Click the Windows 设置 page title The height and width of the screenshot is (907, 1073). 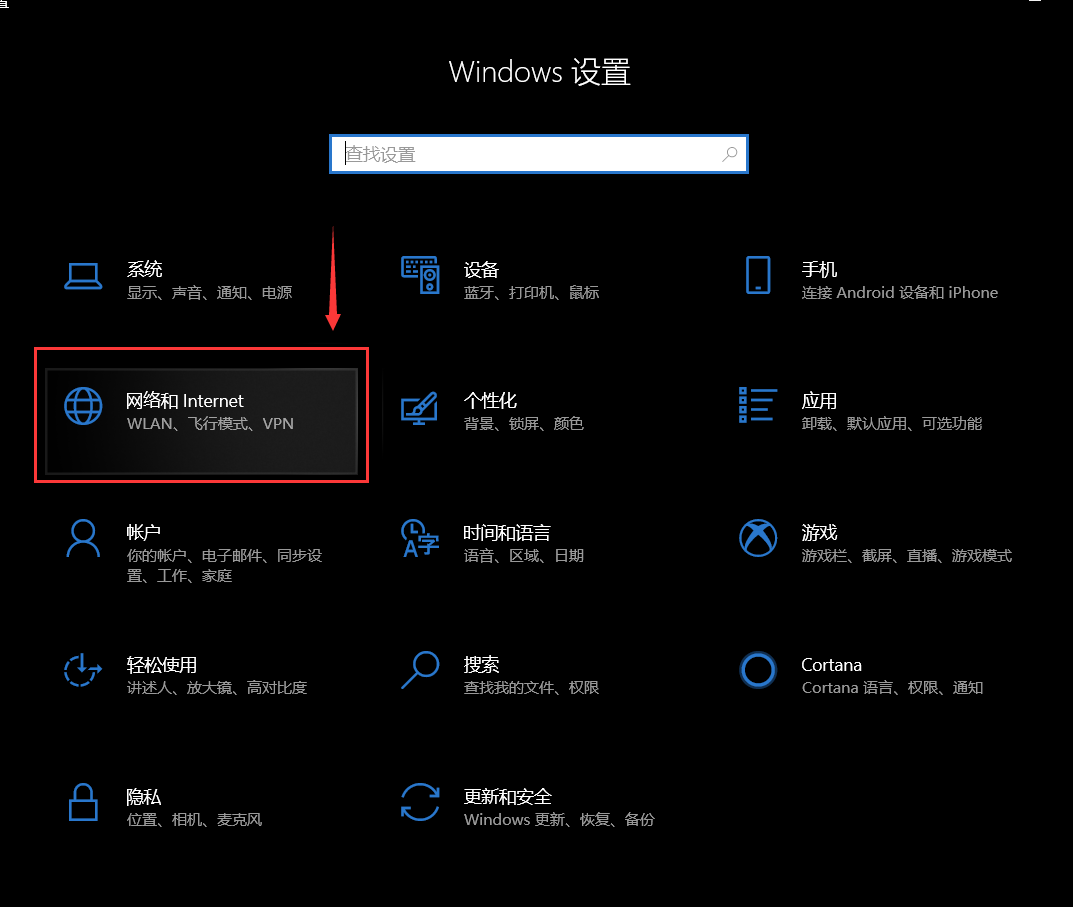click(x=539, y=72)
